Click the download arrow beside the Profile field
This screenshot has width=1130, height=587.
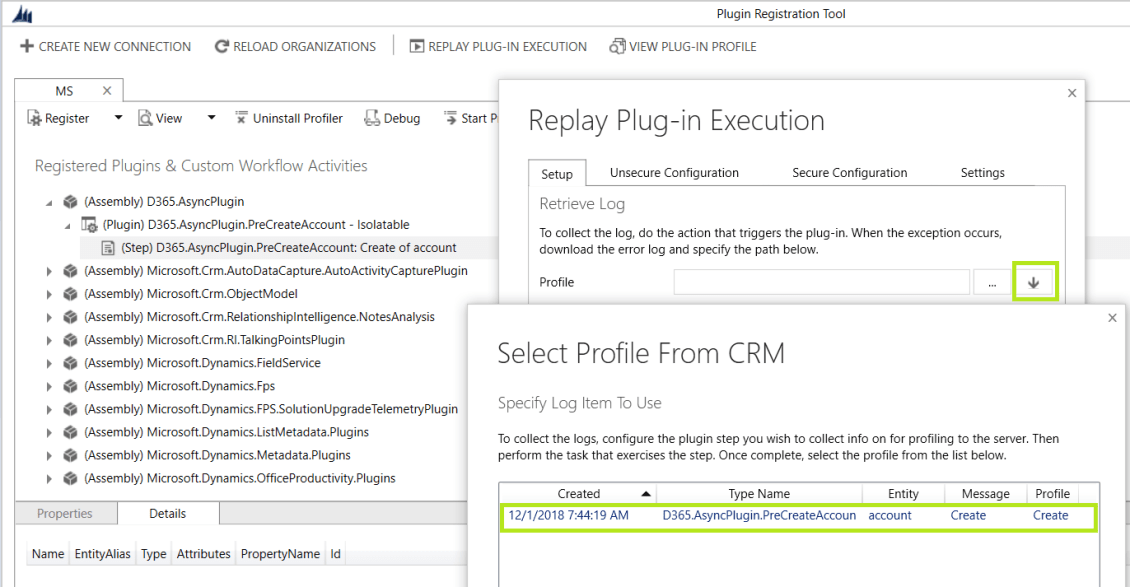tap(1035, 281)
